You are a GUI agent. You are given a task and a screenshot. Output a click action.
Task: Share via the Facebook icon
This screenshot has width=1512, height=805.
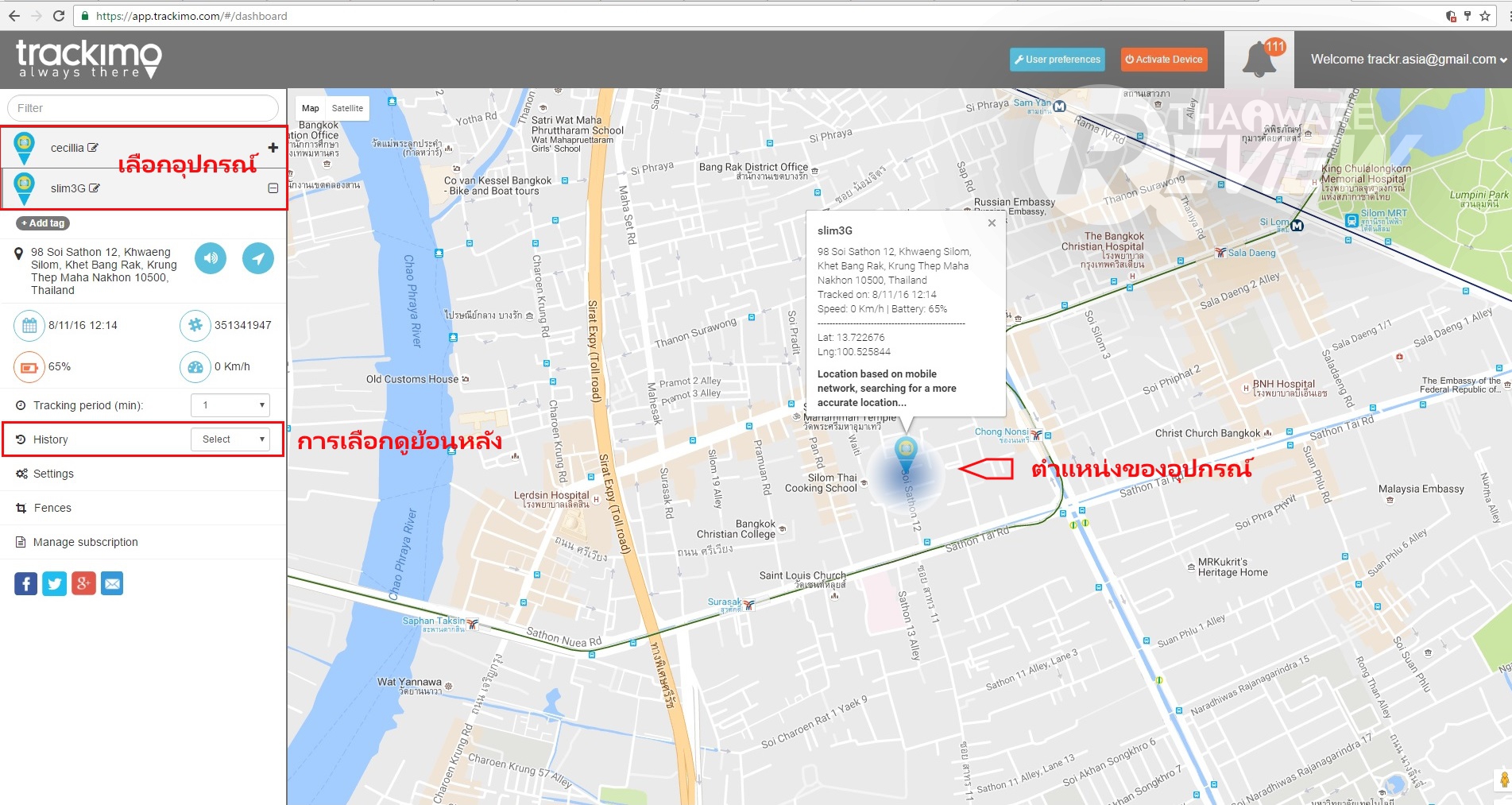point(25,584)
